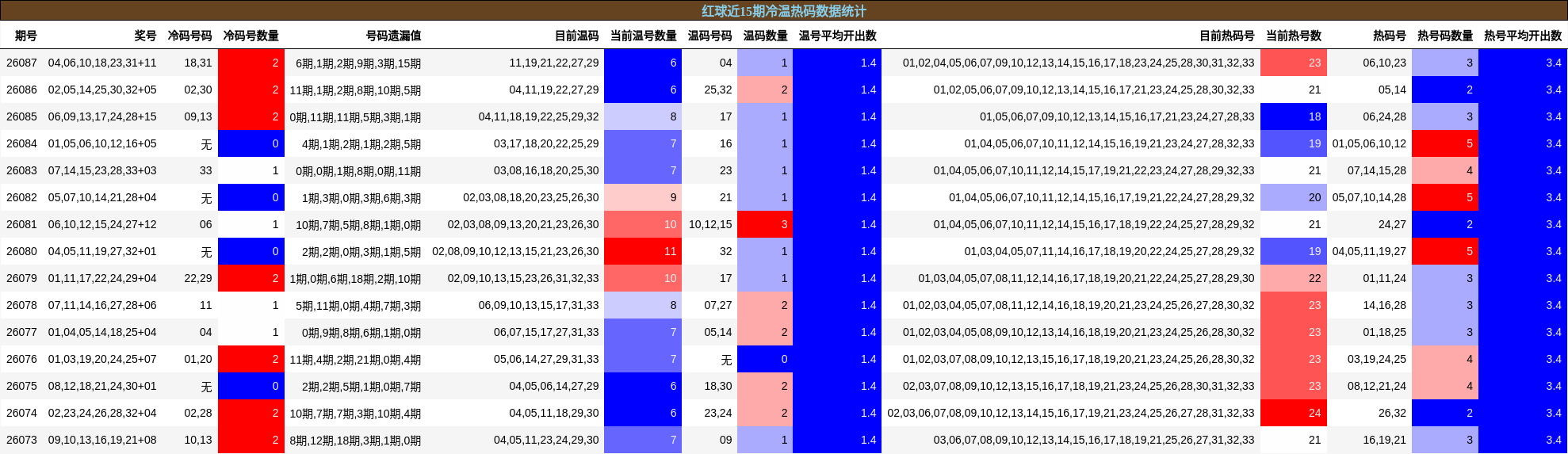This screenshot has width=1568, height=454.
Task: Click the title 红球近15期冷温热码数据统计
Action: coord(784,11)
